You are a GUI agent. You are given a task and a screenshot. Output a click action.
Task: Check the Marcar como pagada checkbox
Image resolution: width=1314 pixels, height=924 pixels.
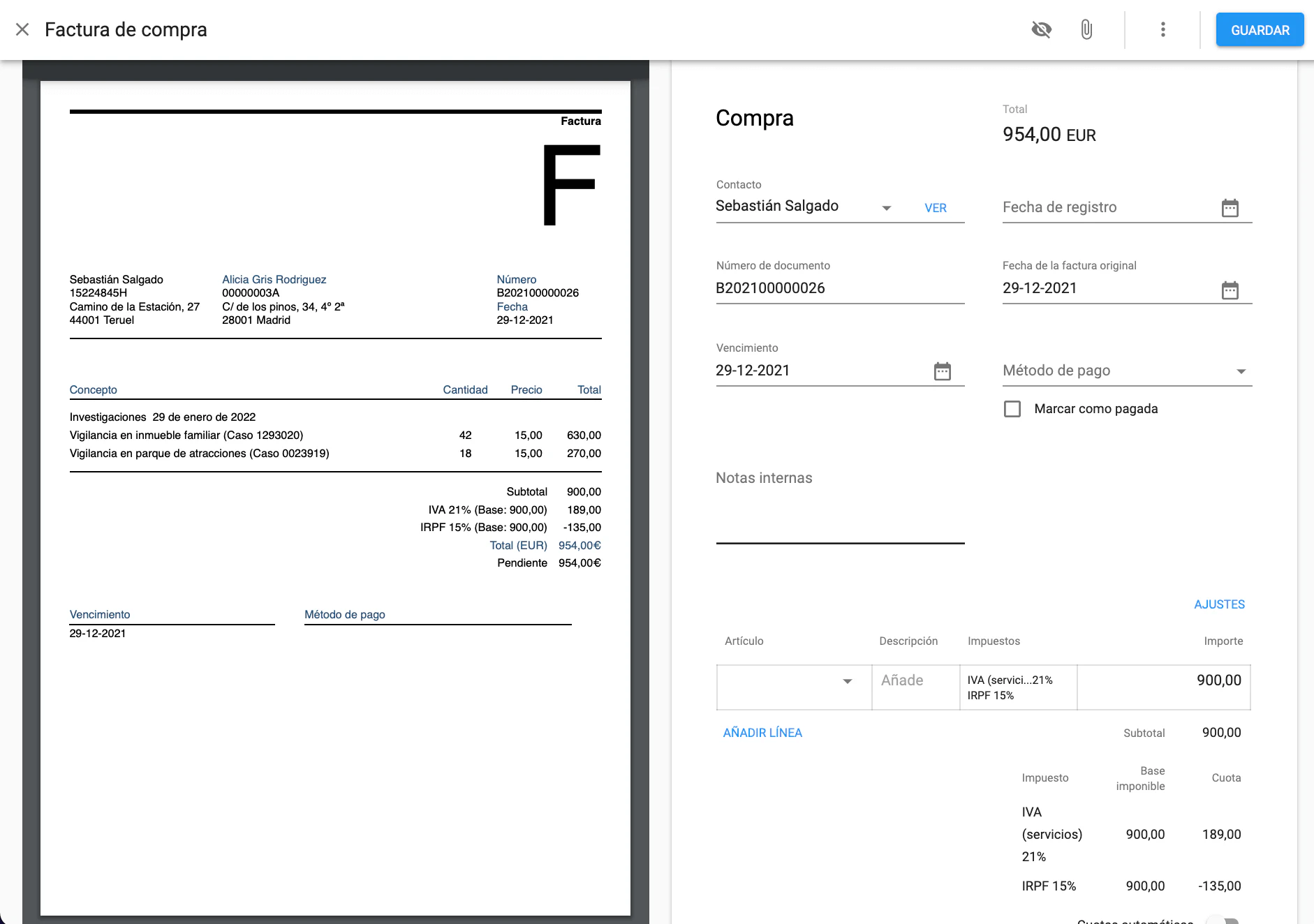tap(1012, 409)
